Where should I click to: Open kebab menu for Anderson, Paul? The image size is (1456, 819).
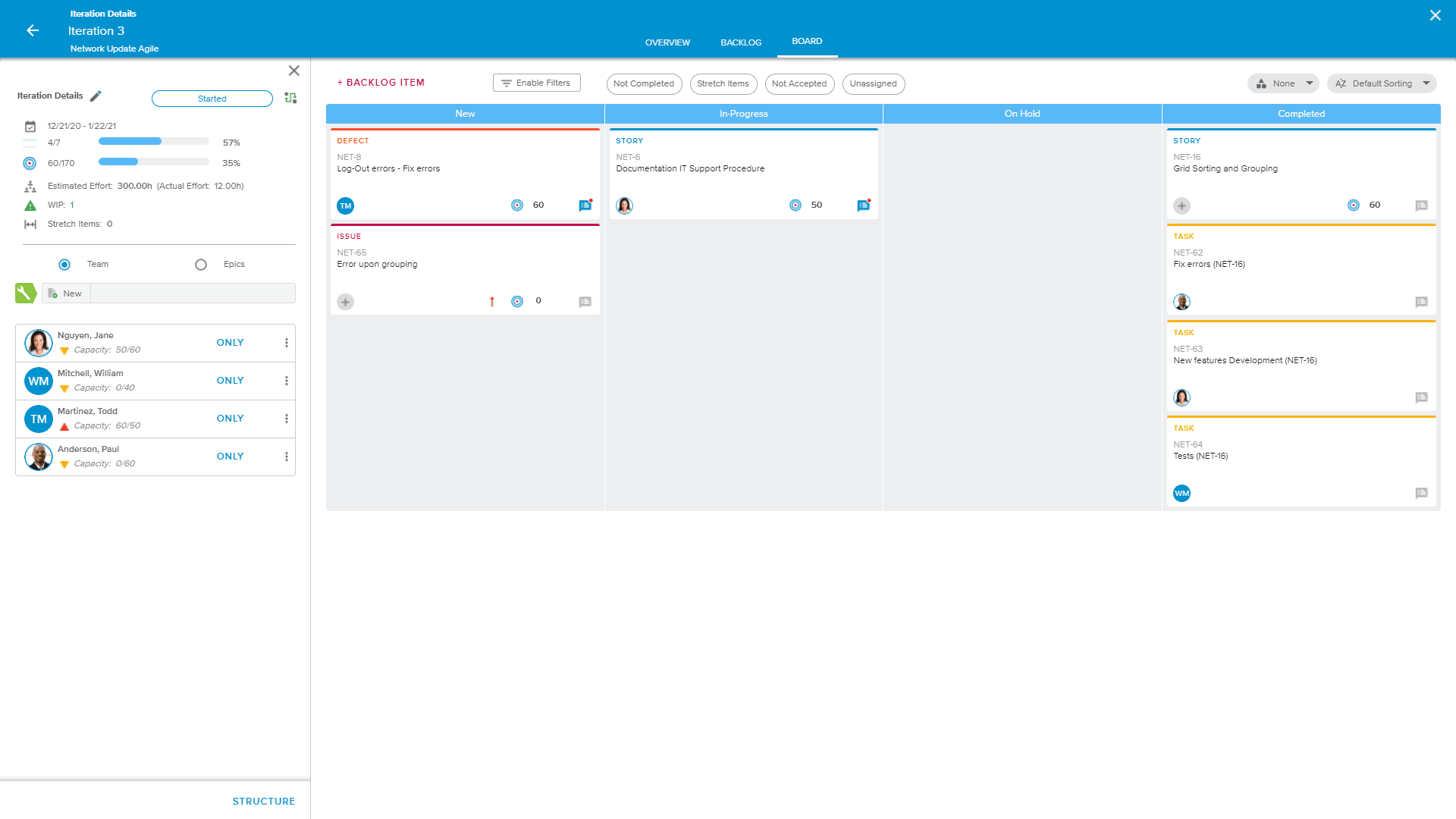tap(287, 457)
